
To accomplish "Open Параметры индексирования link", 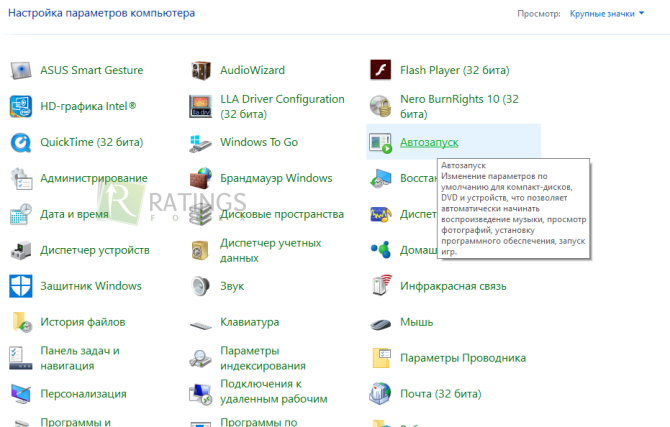I will (263, 358).
